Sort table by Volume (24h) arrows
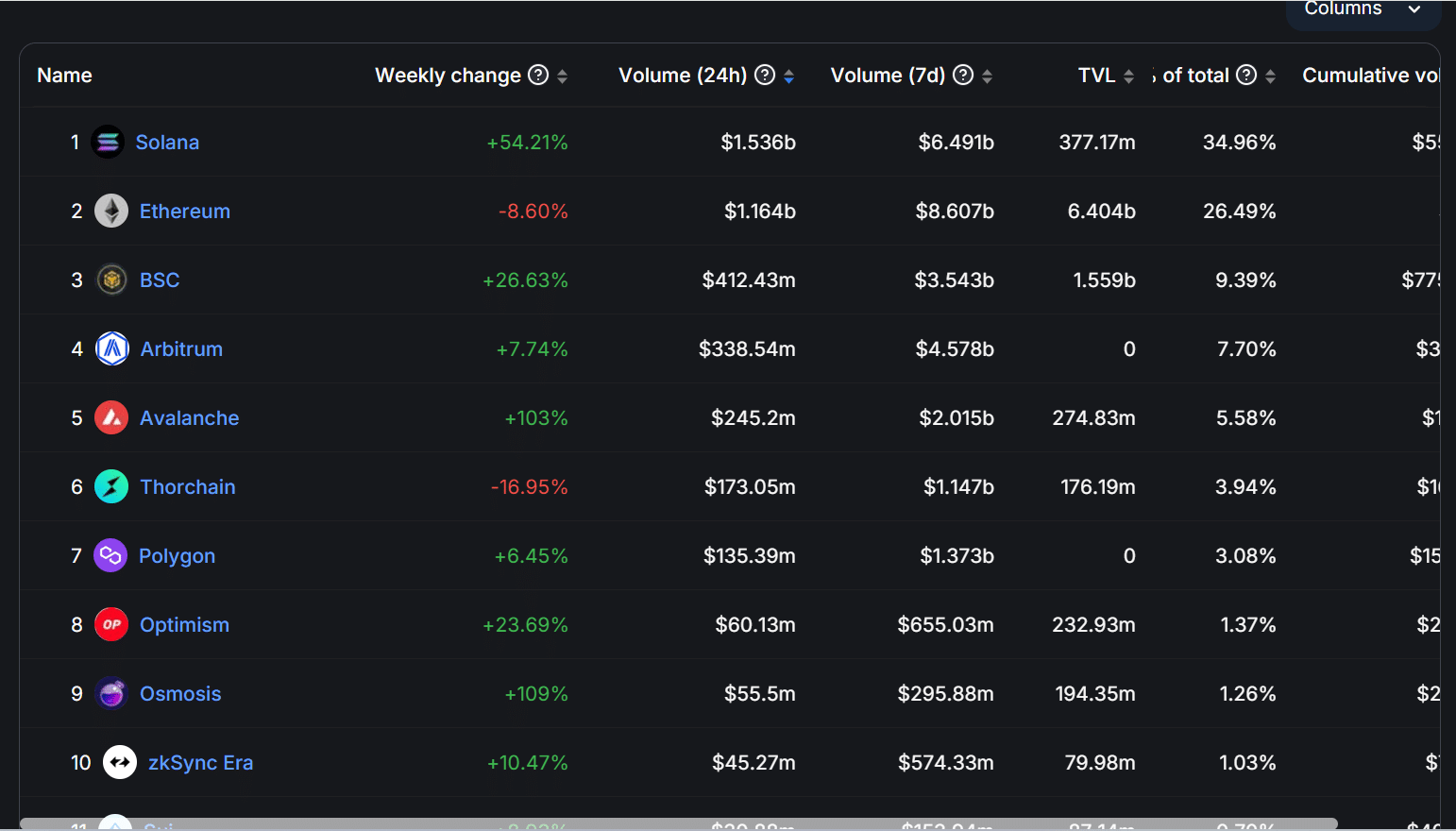The width and height of the screenshot is (1456, 831). 788,76
